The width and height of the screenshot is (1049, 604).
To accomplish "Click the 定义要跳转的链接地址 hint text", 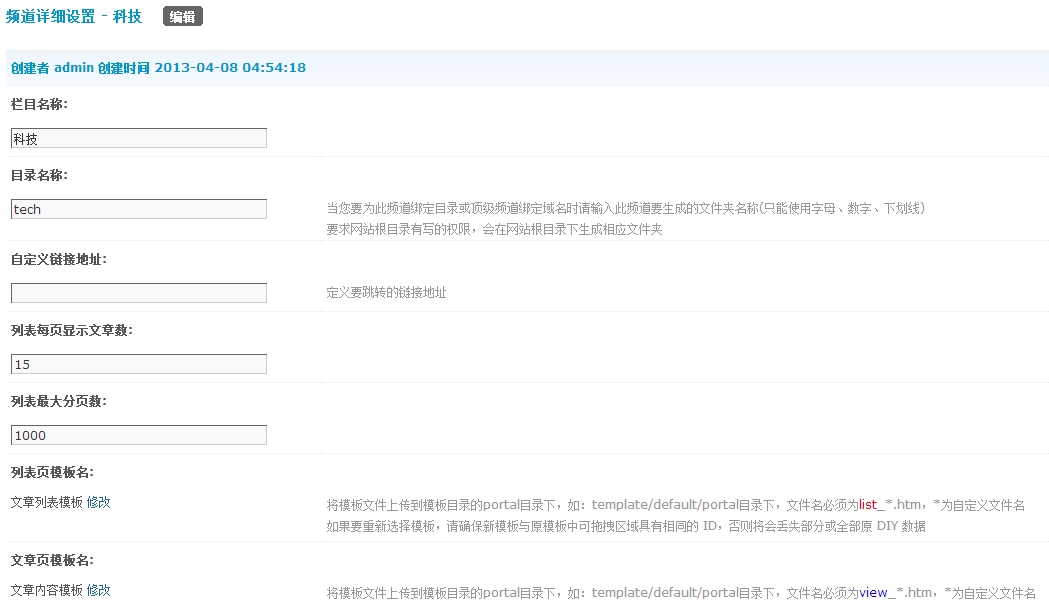I will [x=386, y=293].
